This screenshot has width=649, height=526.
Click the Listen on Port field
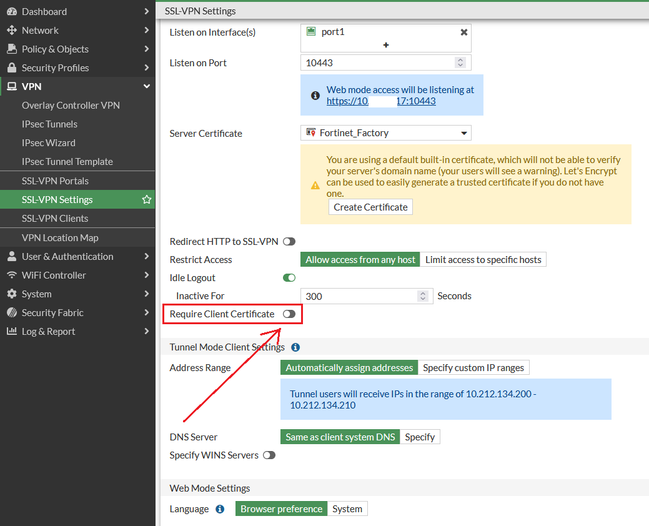[x=385, y=63]
